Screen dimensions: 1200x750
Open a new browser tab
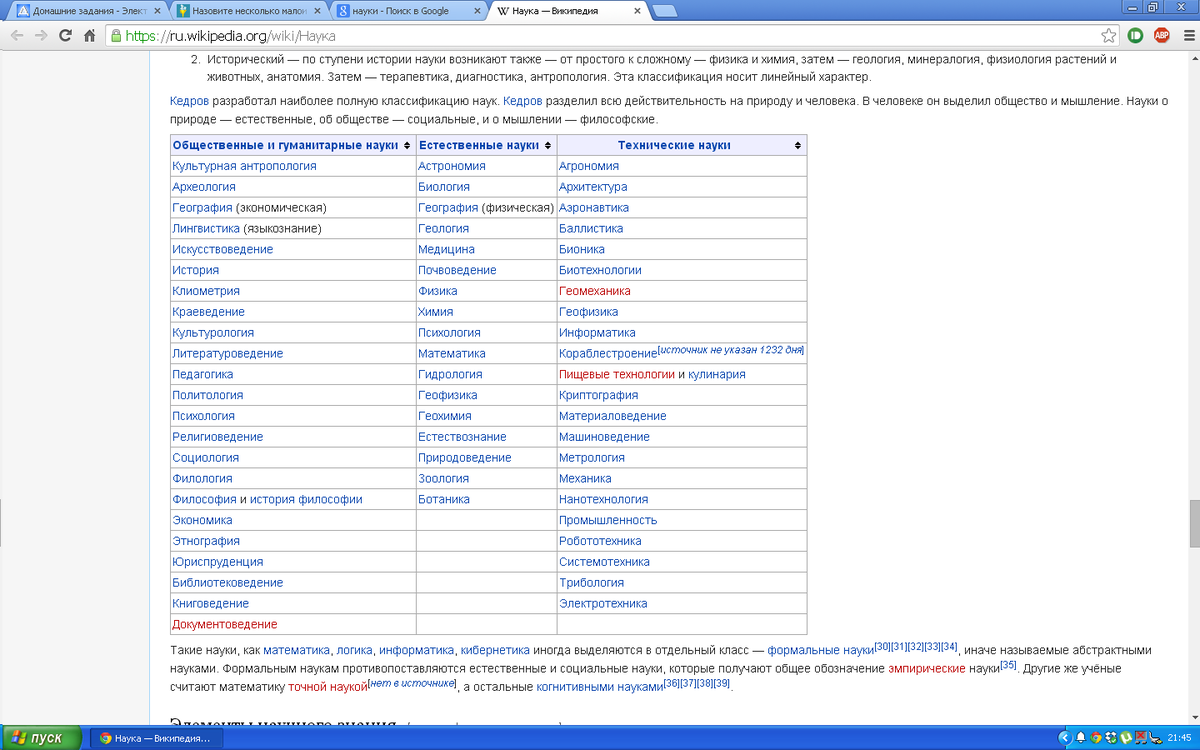665,11
